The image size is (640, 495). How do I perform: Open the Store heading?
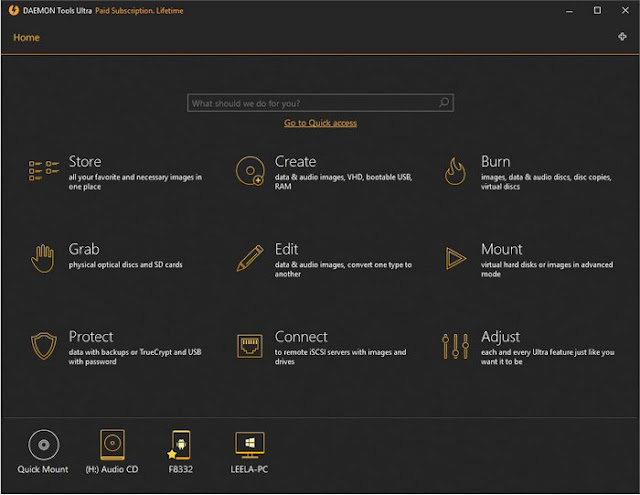tap(85, 162)
